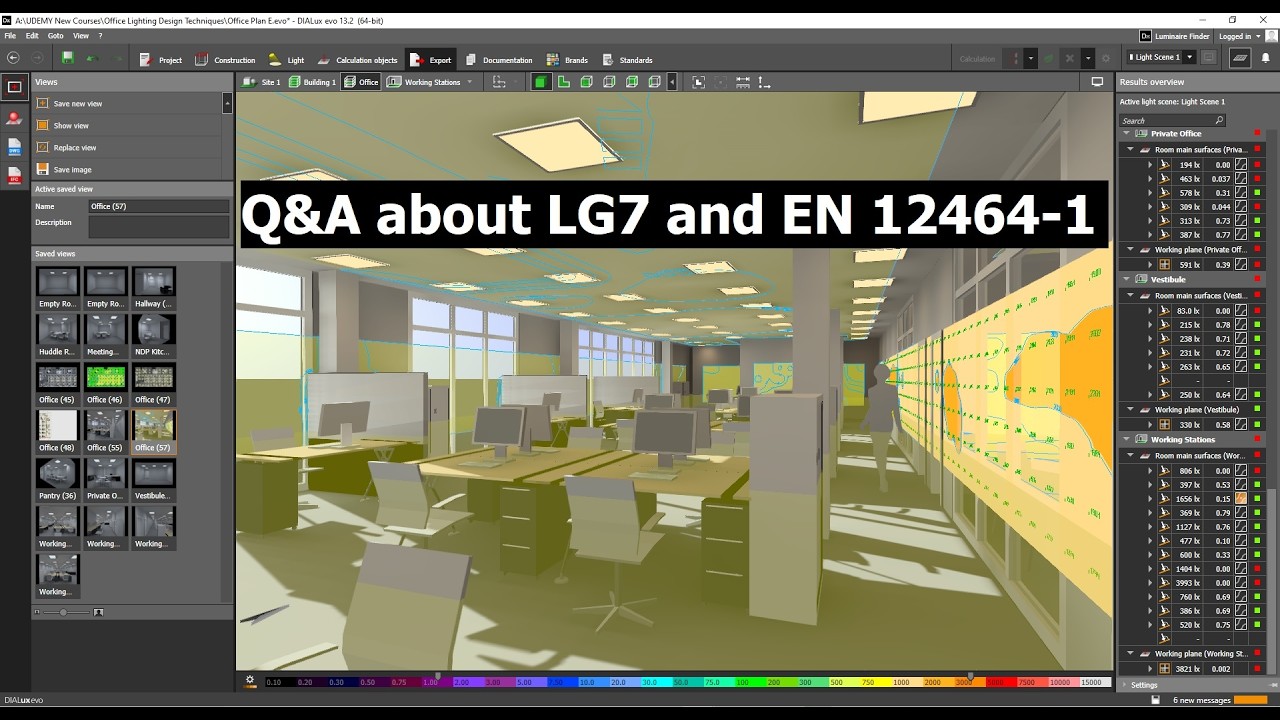The height and width of the screenshot is (720, 1280).
Task: Adjust the thumbnail size slider
Action: pos(63,612)
